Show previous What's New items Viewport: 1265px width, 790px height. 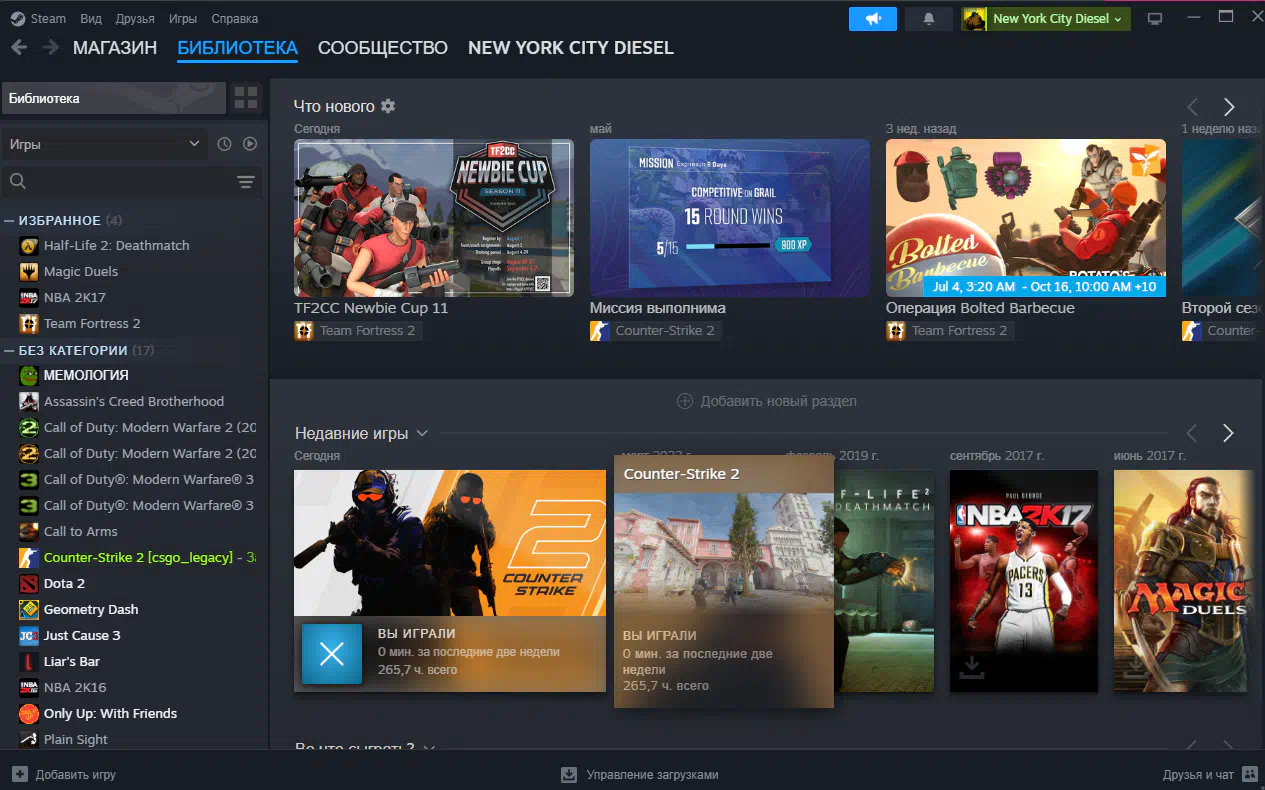[1192, 107]
